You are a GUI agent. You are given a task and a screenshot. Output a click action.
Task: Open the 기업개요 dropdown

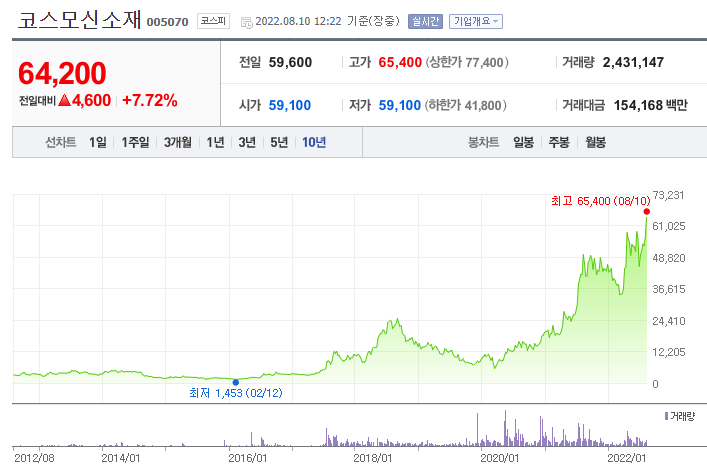[x=476, y=21]
